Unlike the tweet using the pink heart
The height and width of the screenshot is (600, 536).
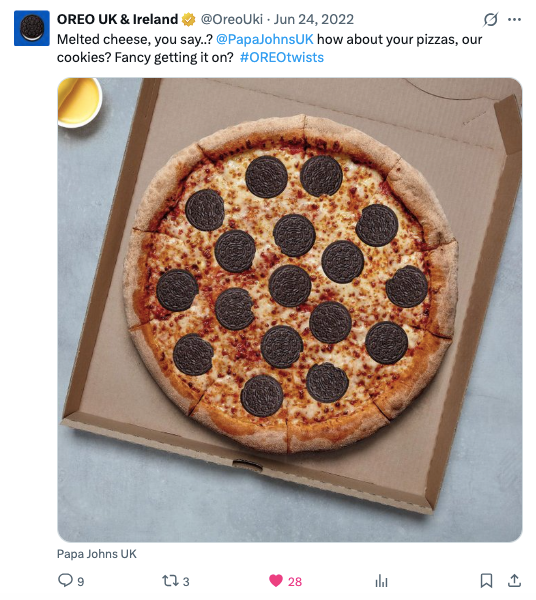pyautogui.click(x=275, y=580)
